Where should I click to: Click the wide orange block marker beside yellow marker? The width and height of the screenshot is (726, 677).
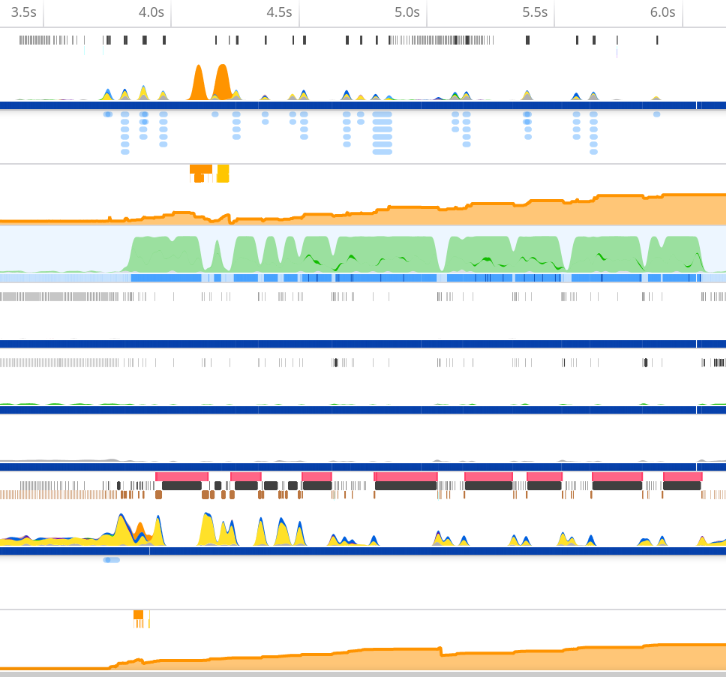point(200,169)
